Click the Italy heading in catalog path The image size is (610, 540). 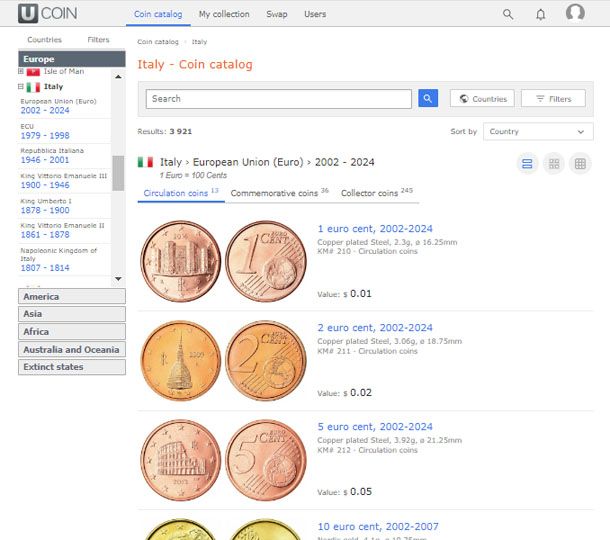pyautogui.click(x=171, y=162)
